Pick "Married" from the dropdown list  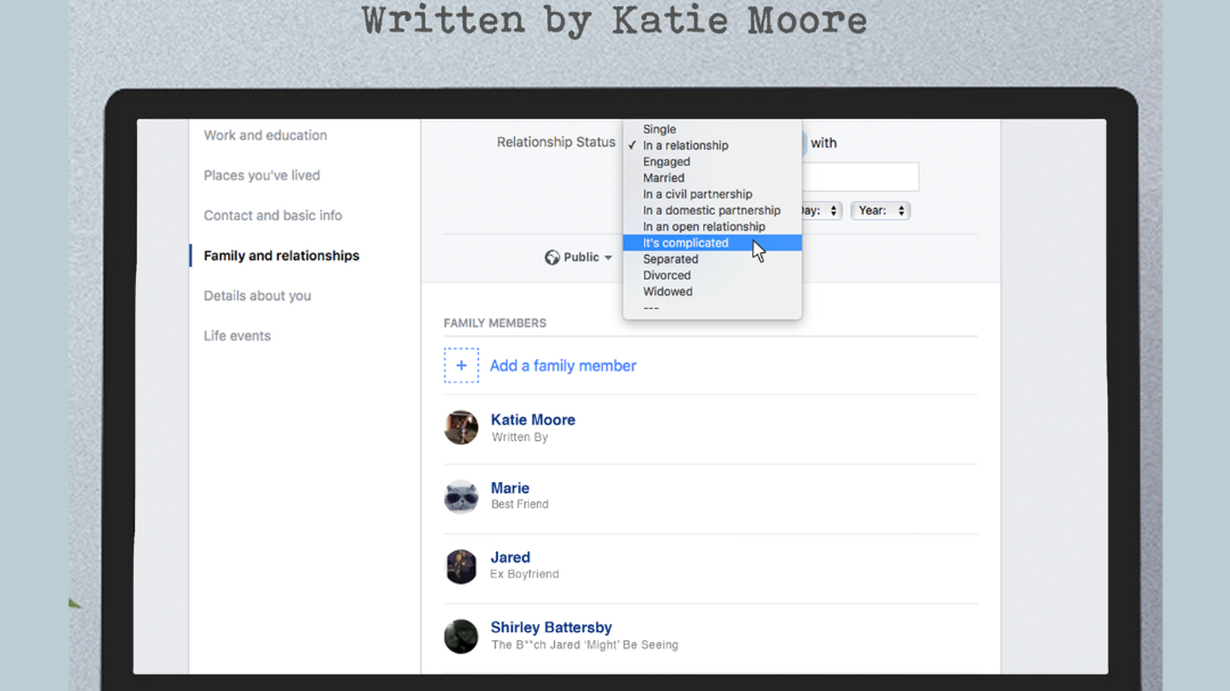[663, 178]
